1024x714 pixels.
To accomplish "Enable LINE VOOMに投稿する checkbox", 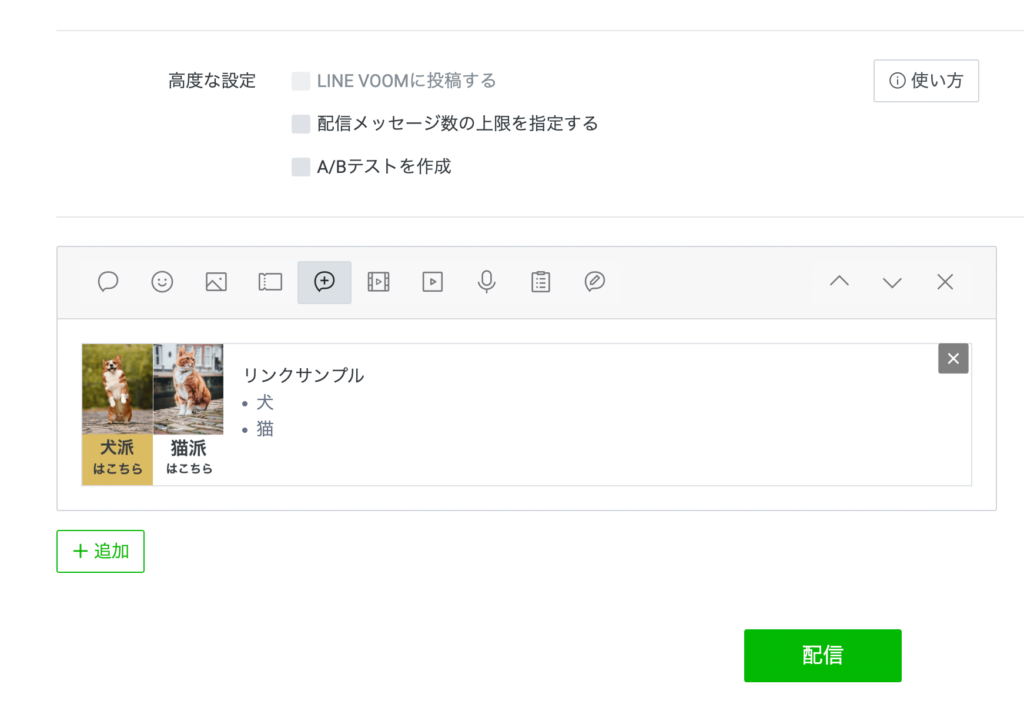I will click(x=301, y=81).
